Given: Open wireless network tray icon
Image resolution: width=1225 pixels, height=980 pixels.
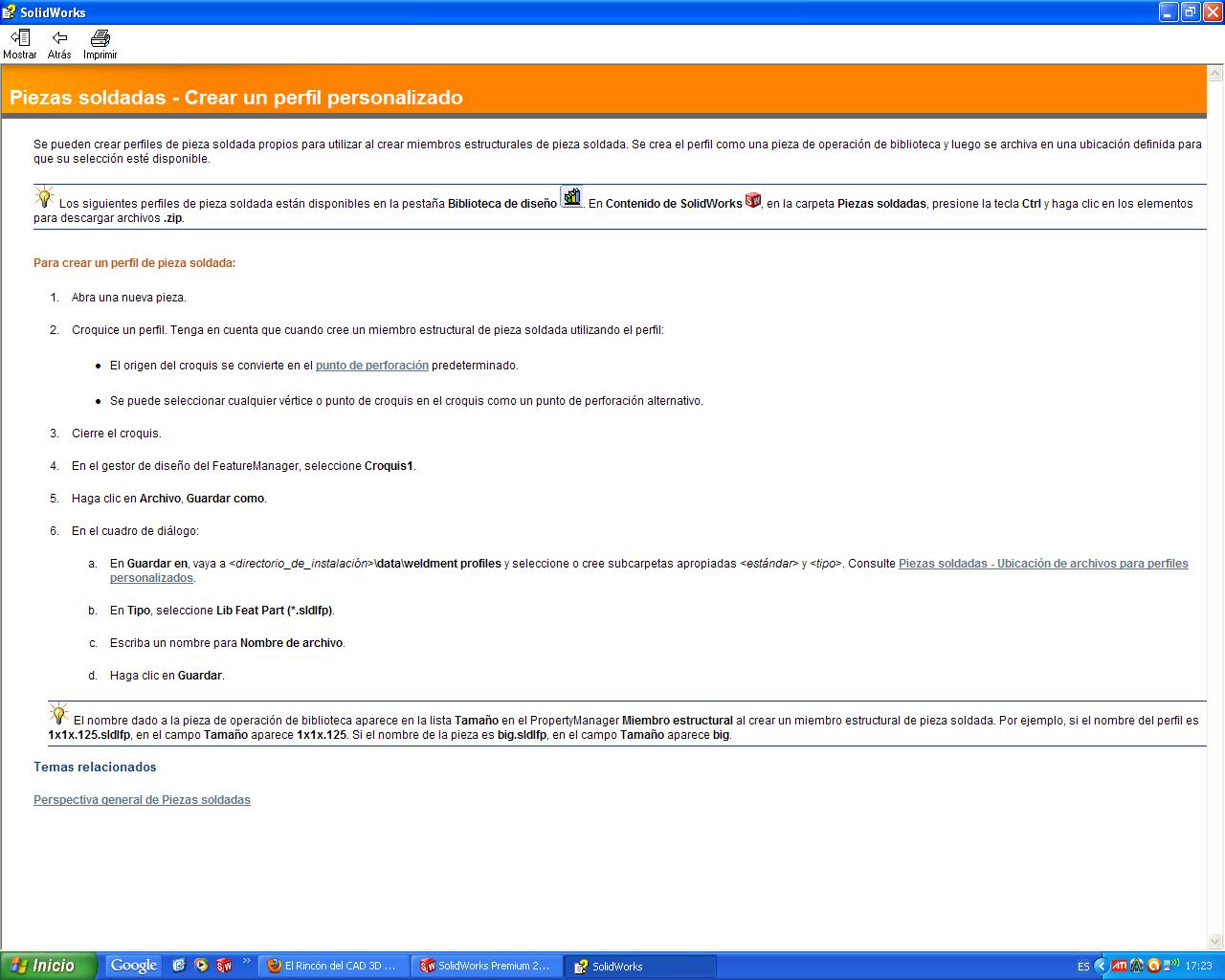Looking at the screenshot, I should 1170,966.
